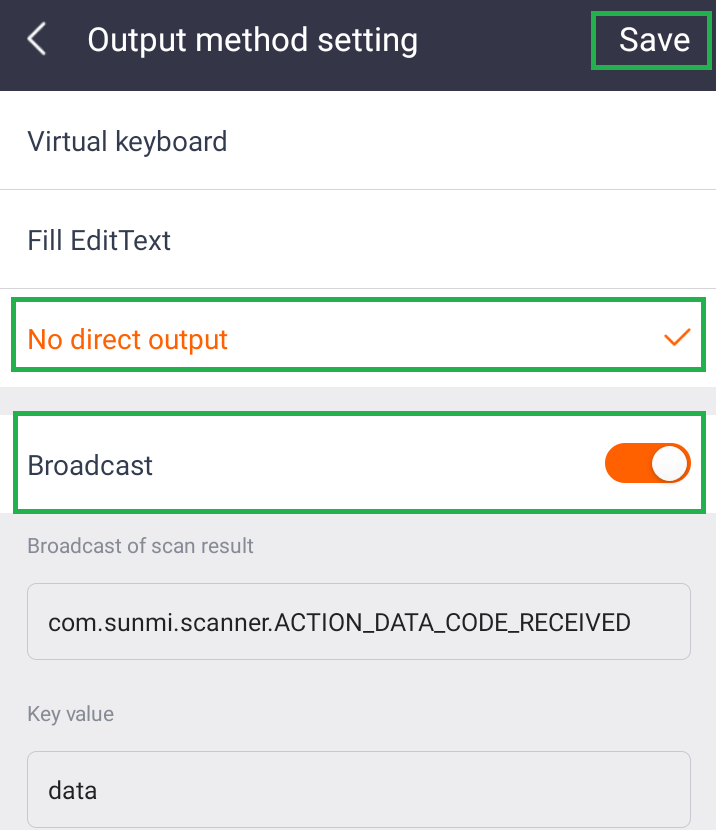Viewport: 716px width, 830px height.
Task: Go back using the header arrow
Action: [x=37, y=40]
